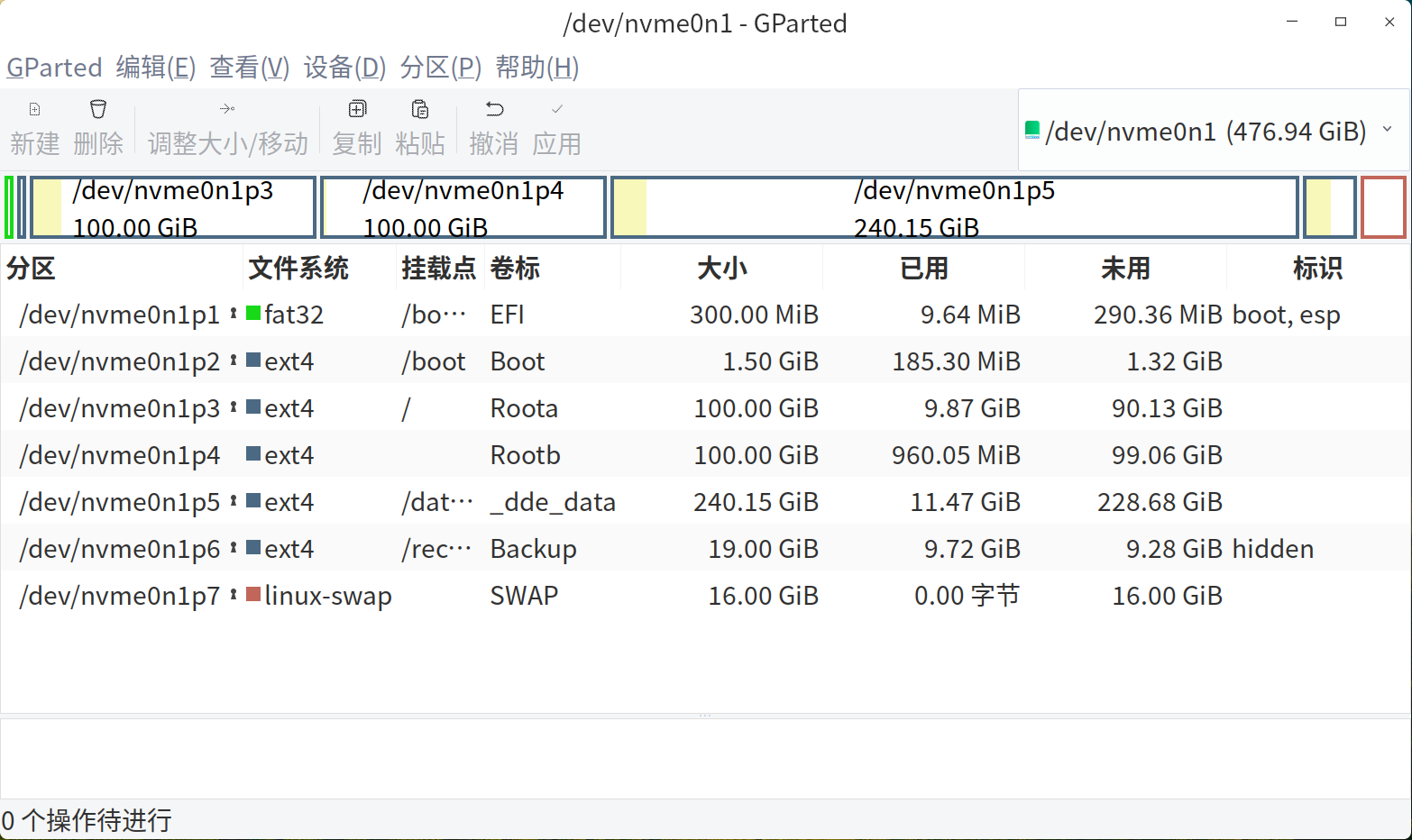1412x840 pixels.
Task: Click the 'Roota' volume label cell
Action: click(524, 408)
